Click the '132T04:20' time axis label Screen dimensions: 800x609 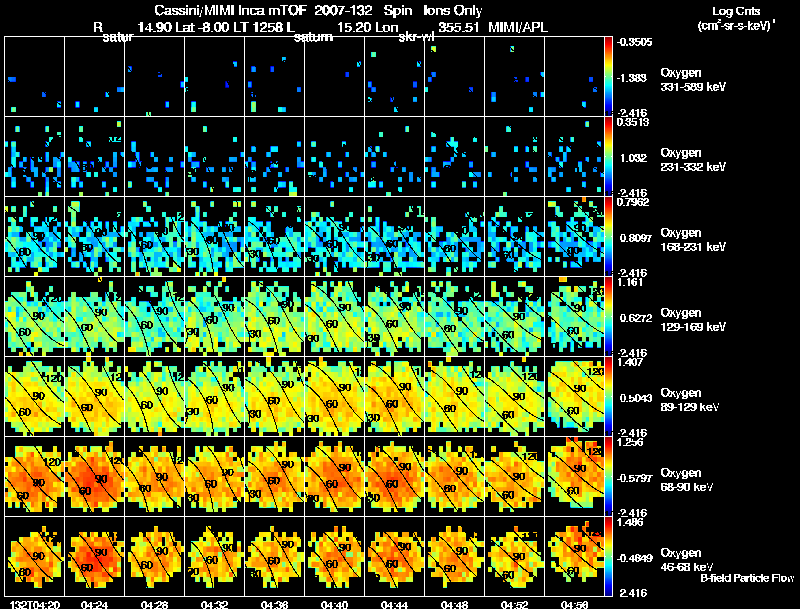click(x=35, y=604)
